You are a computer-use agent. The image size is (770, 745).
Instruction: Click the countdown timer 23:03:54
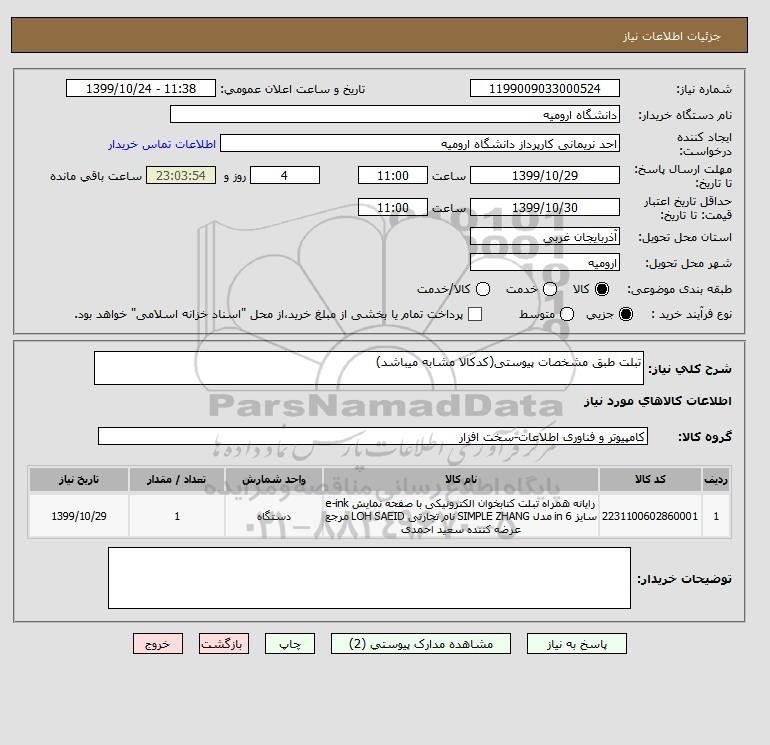[181, 175]
